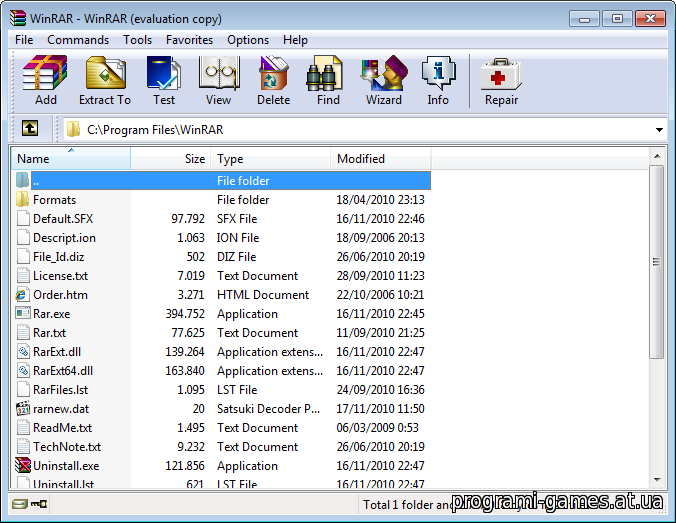Run the Test archive tool
676x523 pixels.
(164, 81)
